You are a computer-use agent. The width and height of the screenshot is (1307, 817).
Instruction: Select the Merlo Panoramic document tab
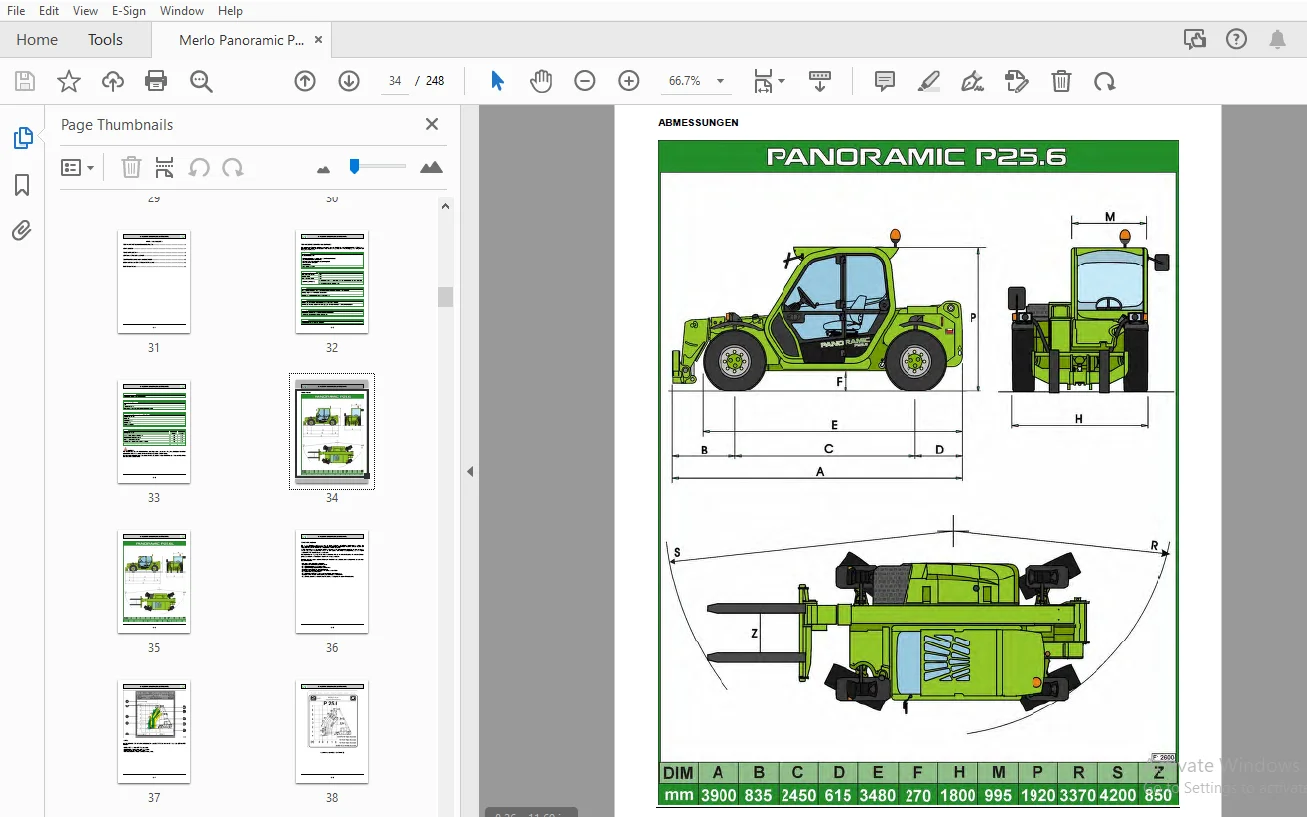coord(241,40)
